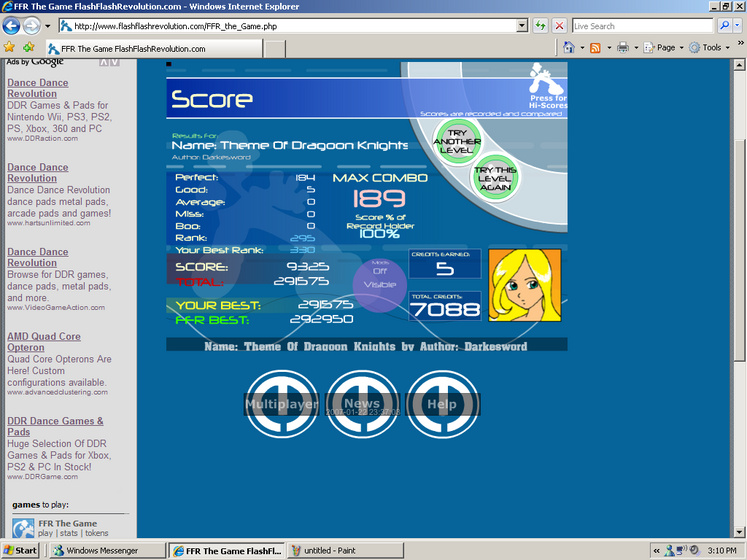Click the red Stop loading icon
This screenshot has width=747, height=560.
click(559, 26)
